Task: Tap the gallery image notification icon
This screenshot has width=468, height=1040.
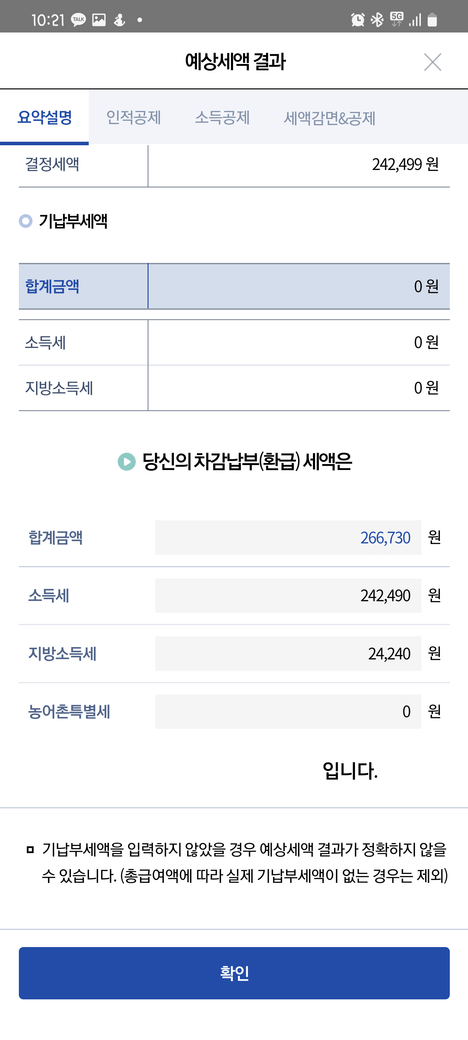Action: coord(99,20)
